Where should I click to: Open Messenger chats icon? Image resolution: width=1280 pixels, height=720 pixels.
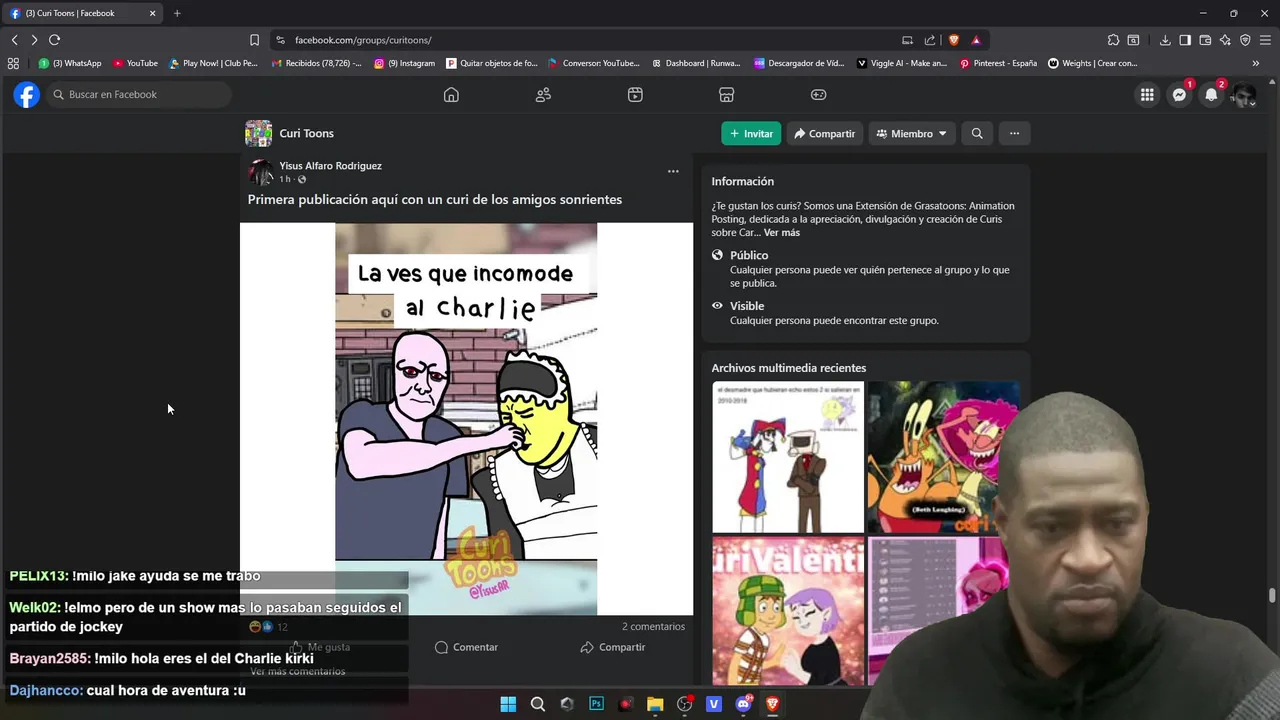(1180, 94)
